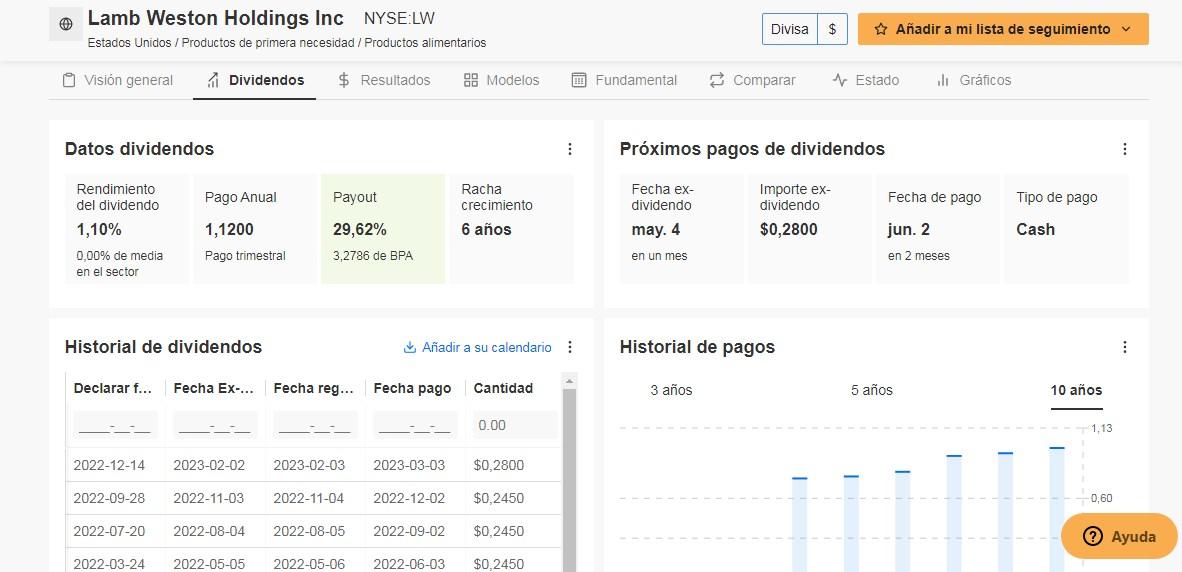This screenshot has height=572, width=1182.
Task: Click the 2023-03-03 payment date cell
Action: coord(409,466)
